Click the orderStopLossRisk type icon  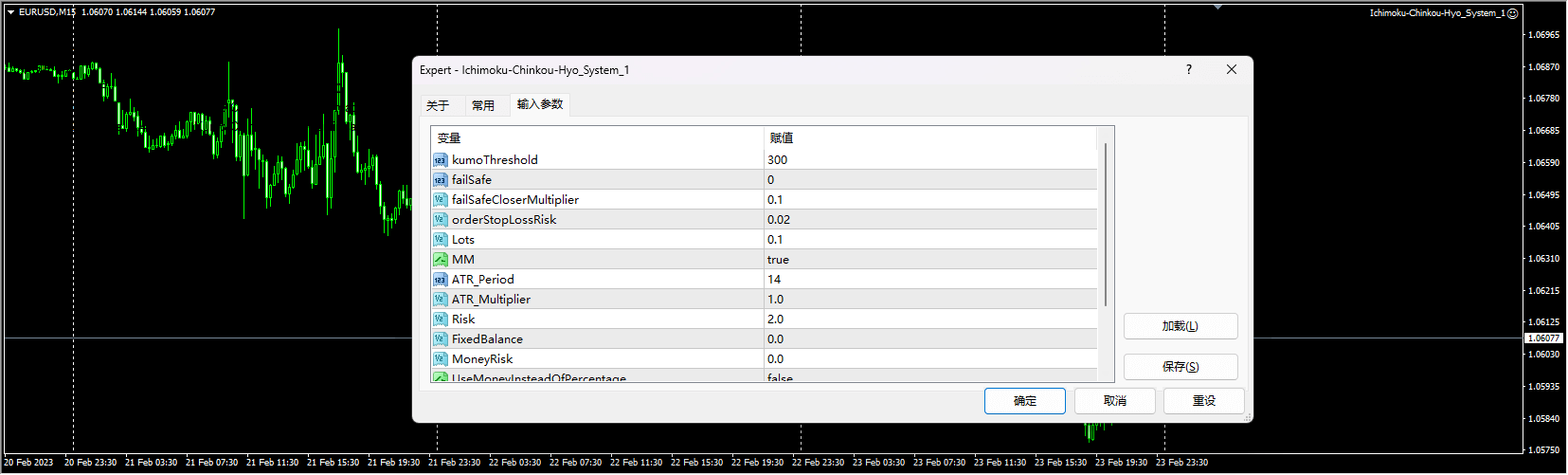[441, 220]
